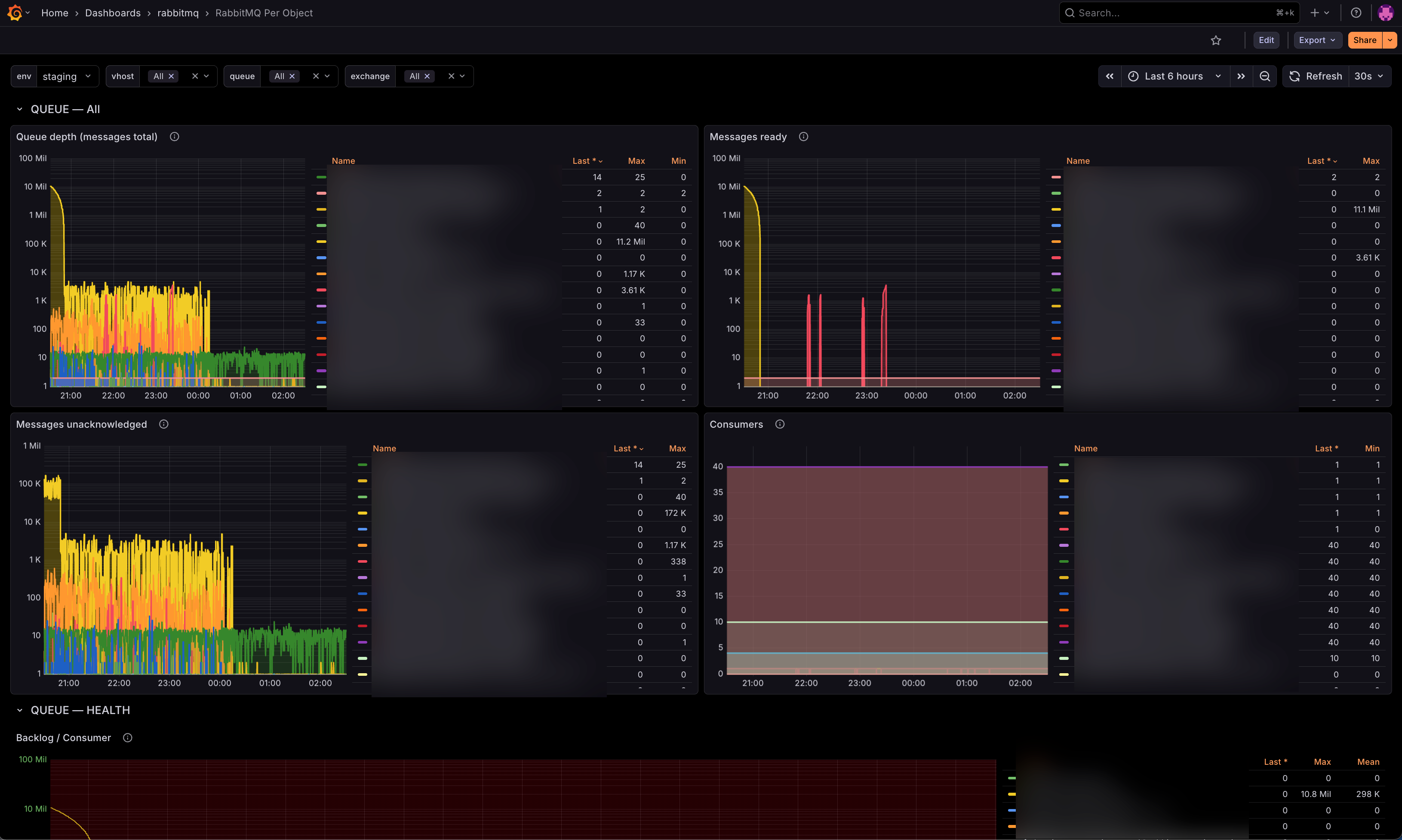Viewport: 1402px width, 840px height.
Task: Remove the All chip from vhost filter
Action: pos(171,77)
